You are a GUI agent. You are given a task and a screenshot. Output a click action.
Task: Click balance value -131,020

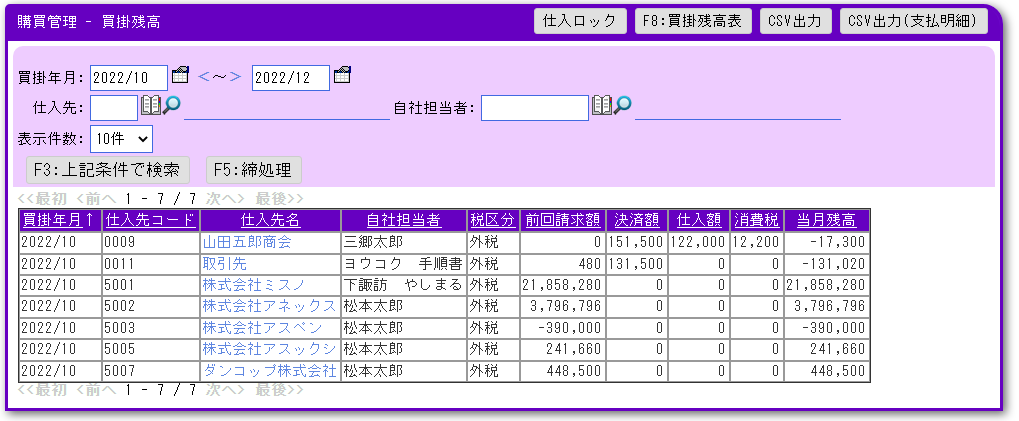pos(833,264)
